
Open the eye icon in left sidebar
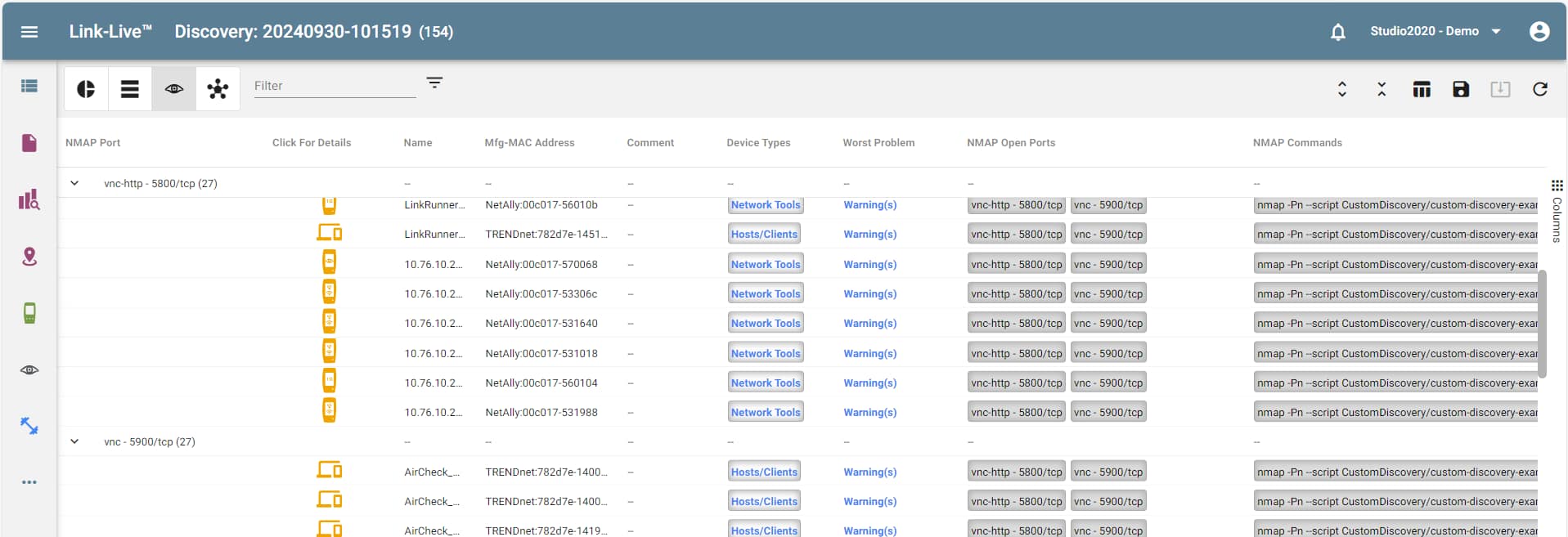pyautogui.click(x=29, y=369)
